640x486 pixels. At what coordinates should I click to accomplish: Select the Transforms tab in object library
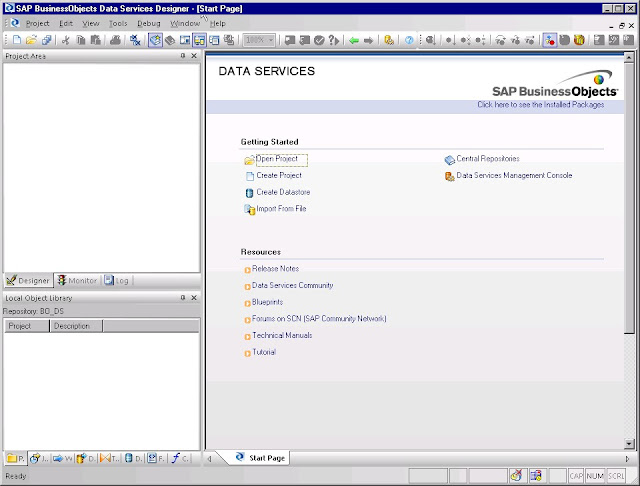[109, 459]
